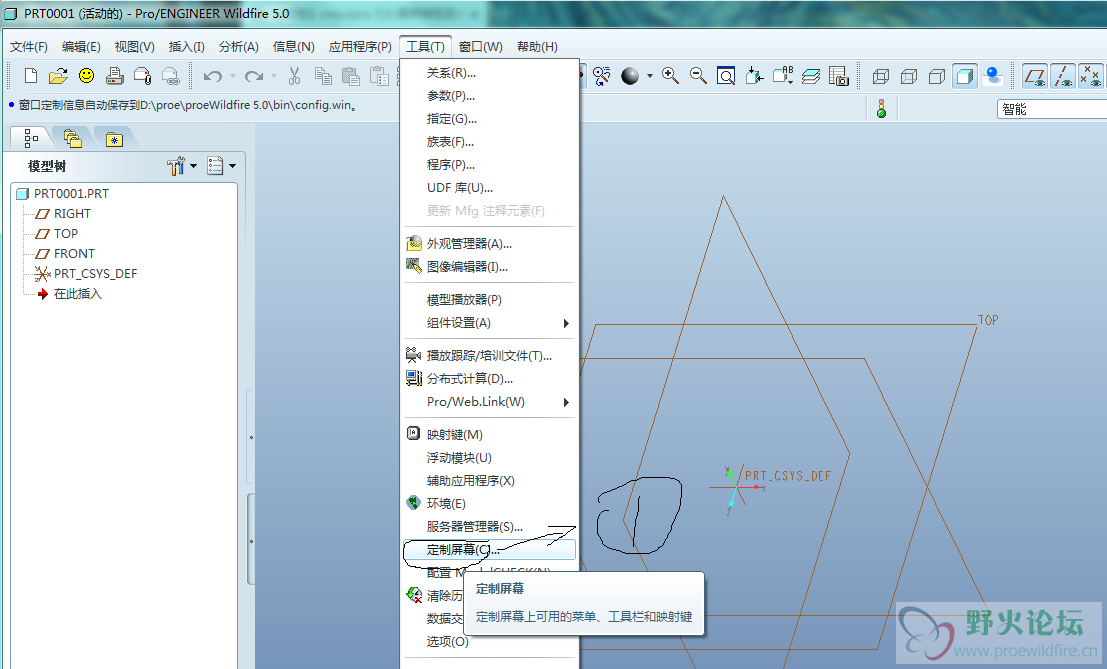Expand the model tree show dropdown arrow
1107x669 pixels.
(x=232, y=167)
